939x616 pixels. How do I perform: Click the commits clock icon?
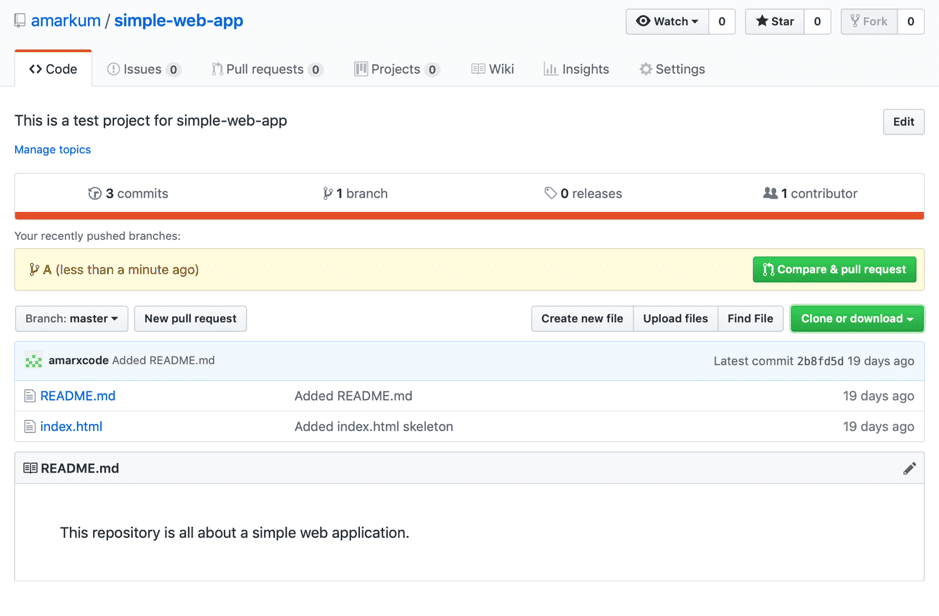pos(94,193)
